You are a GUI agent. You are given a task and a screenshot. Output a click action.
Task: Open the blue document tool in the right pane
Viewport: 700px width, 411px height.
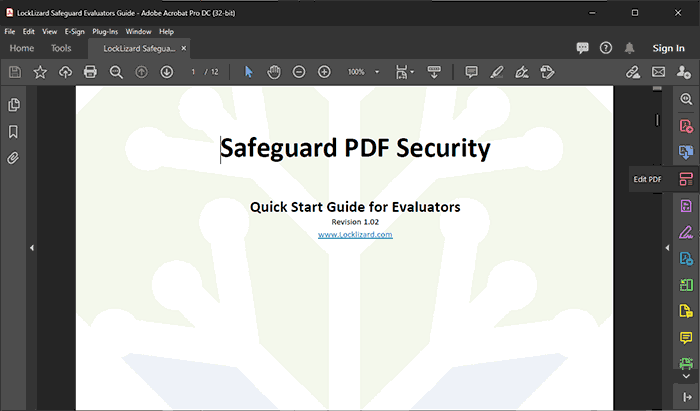click(x=686, y=258)
